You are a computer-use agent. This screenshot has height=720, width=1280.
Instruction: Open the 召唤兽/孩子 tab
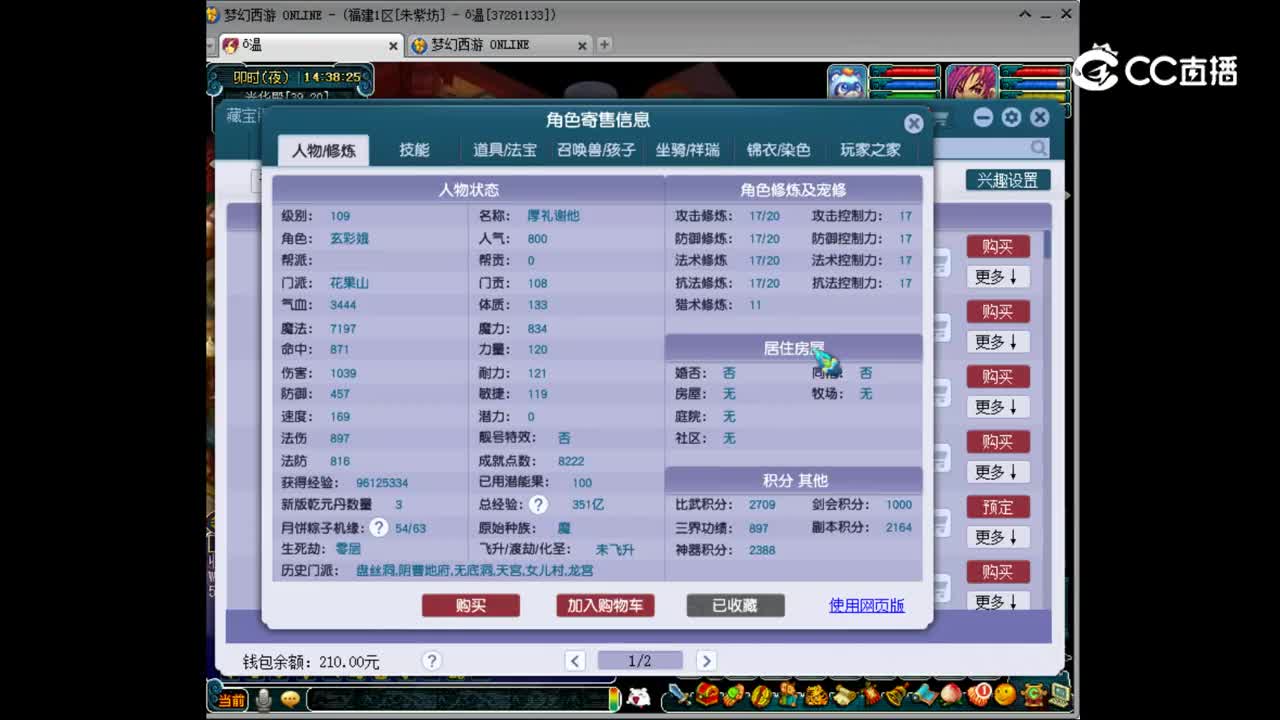point(596,150)
